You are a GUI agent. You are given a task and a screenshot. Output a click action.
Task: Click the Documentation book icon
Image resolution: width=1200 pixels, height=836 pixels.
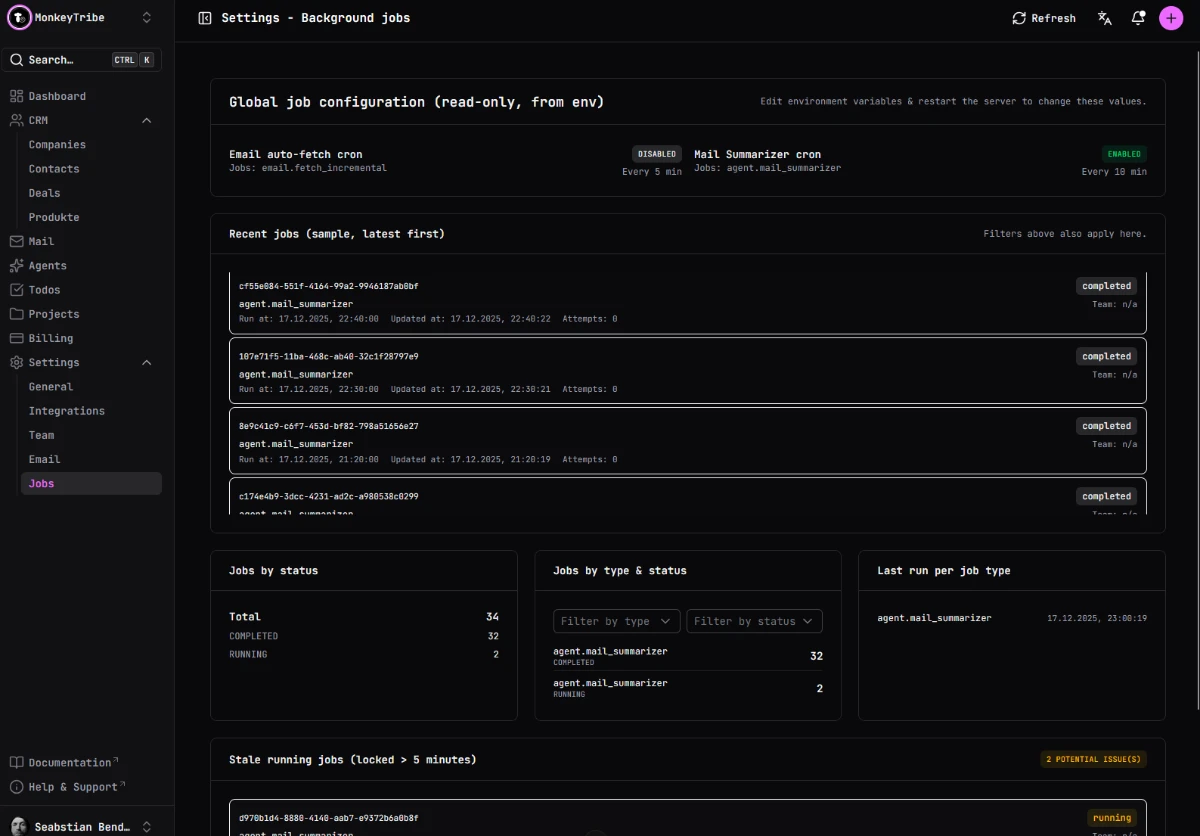click(x=16, y=762)
